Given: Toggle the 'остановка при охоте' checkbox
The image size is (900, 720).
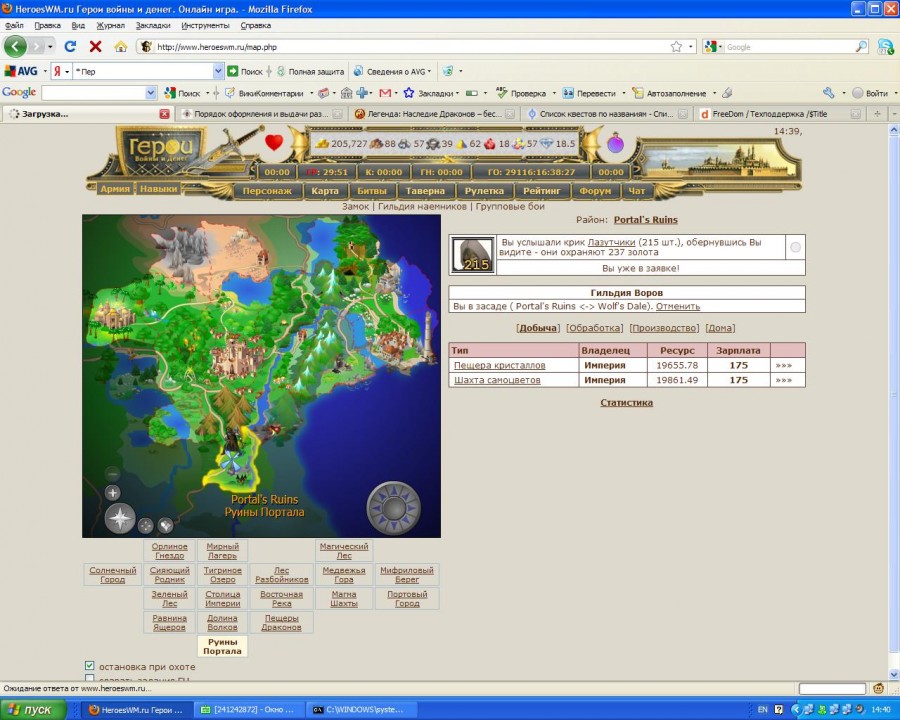Looking at the screenshot, I should 90,666.
